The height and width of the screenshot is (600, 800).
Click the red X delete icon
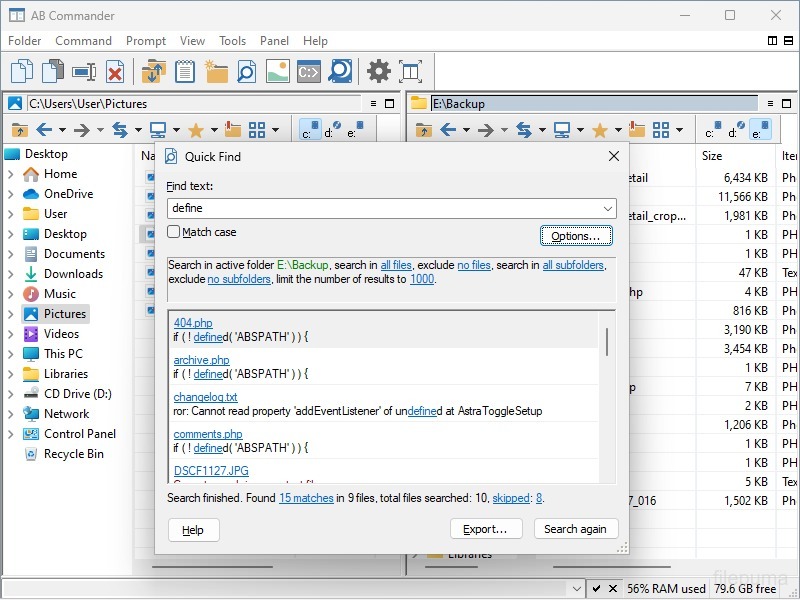pyautogui.click(x=115, y=71)
